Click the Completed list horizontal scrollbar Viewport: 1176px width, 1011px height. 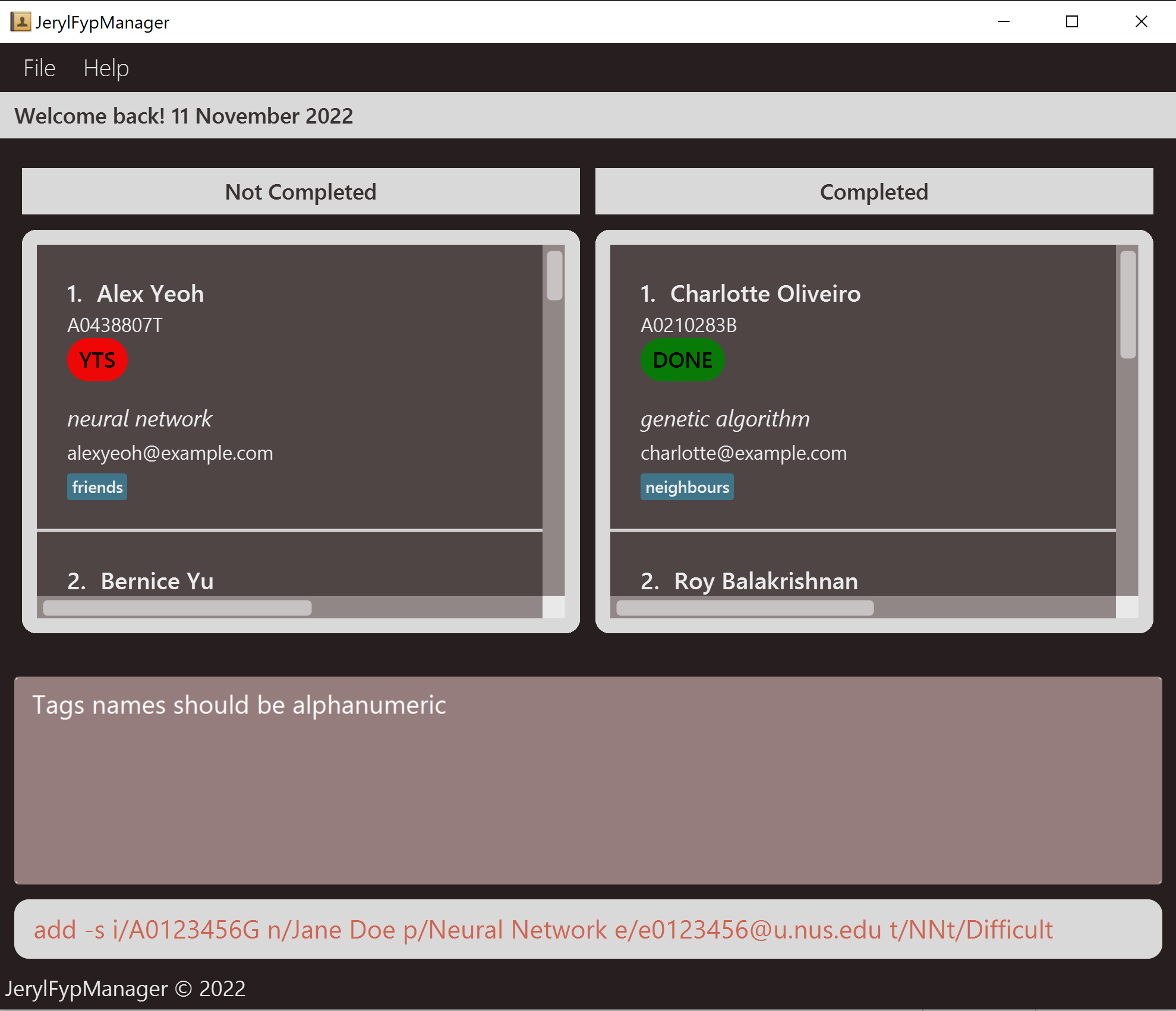[745, 608]
